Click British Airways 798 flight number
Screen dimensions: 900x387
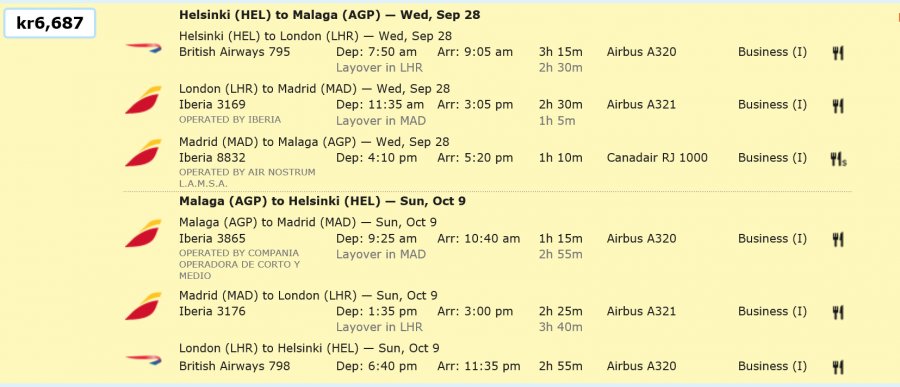pyautogui.click(x=235, y=366)
